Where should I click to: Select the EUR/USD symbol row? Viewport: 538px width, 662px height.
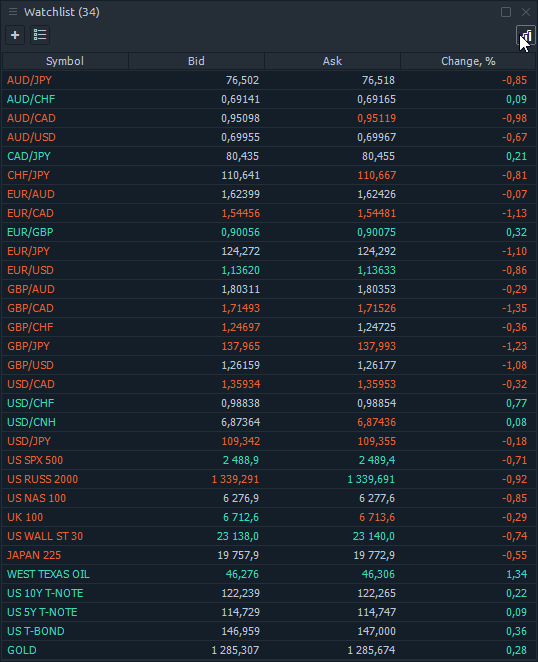269,270
